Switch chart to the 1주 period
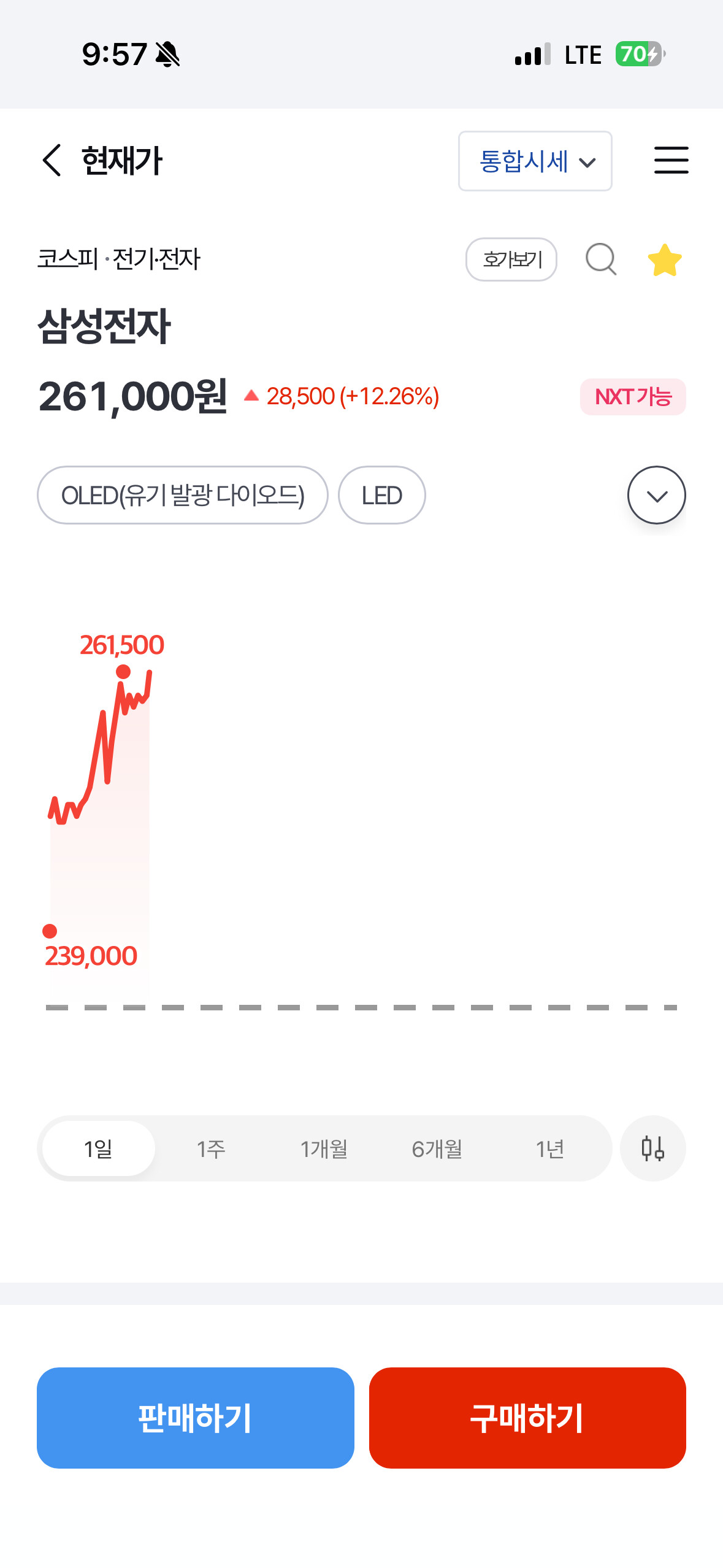This screenshot has width=723, height=1568. coord(211,1148)
